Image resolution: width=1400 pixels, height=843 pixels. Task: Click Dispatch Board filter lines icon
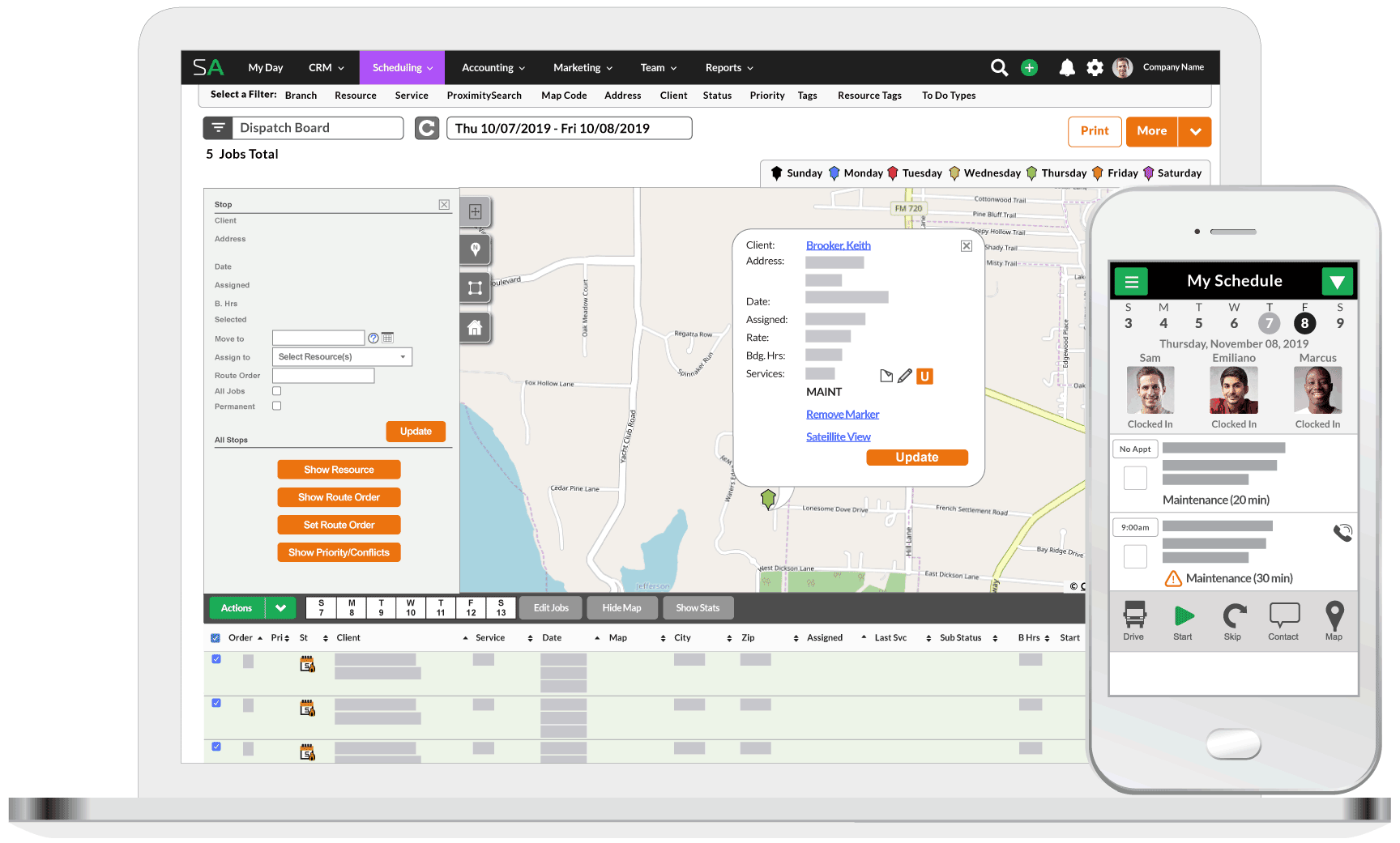tap(218, 128)
